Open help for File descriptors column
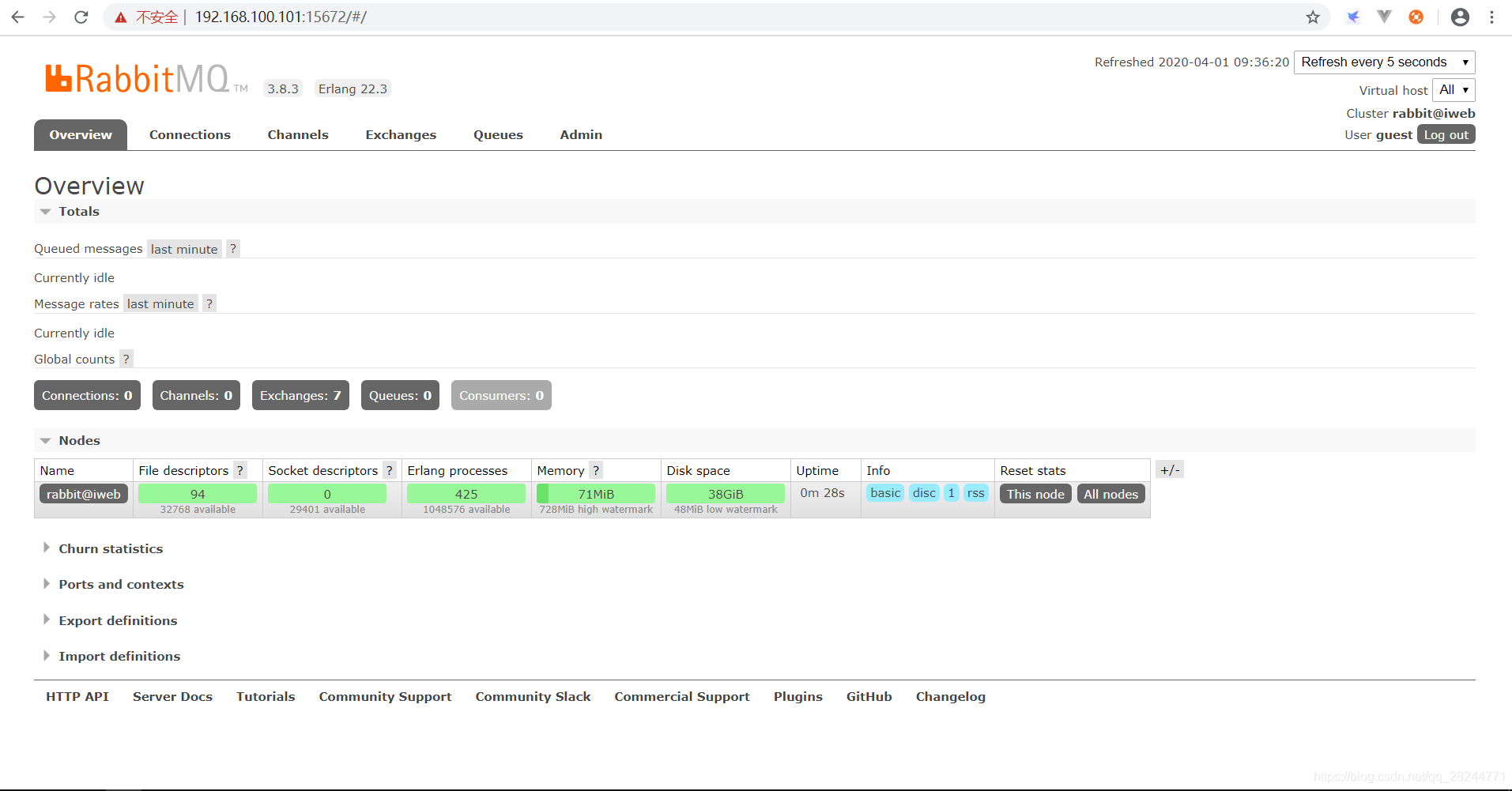The width and height of the screenshot is (1512, 791). (x=240, y=470)
